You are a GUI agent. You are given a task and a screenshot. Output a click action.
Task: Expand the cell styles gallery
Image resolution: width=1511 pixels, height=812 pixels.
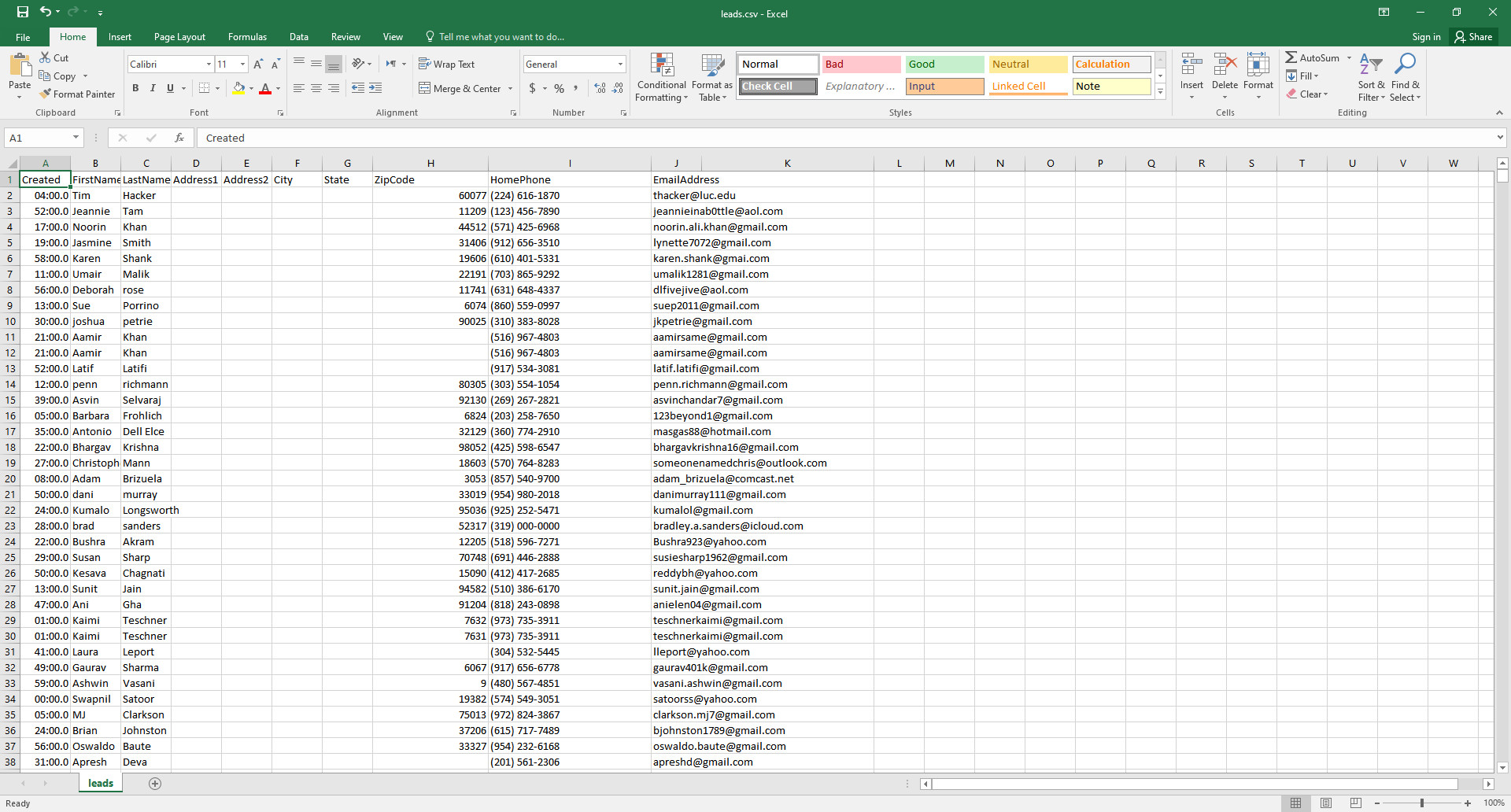tap(1160, 92)
